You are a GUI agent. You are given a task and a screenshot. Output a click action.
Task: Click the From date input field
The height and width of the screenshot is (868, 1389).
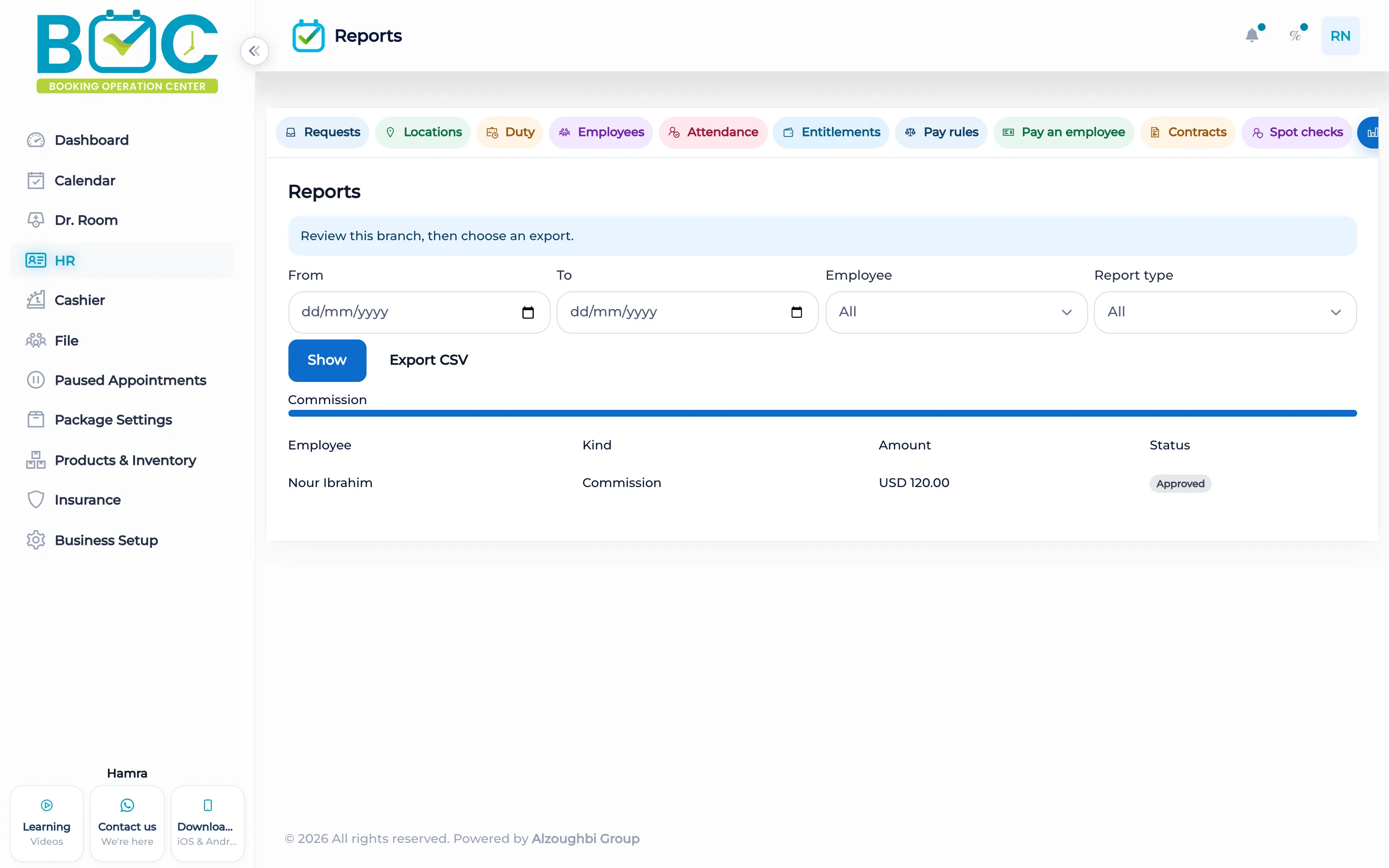coord(419,312)
